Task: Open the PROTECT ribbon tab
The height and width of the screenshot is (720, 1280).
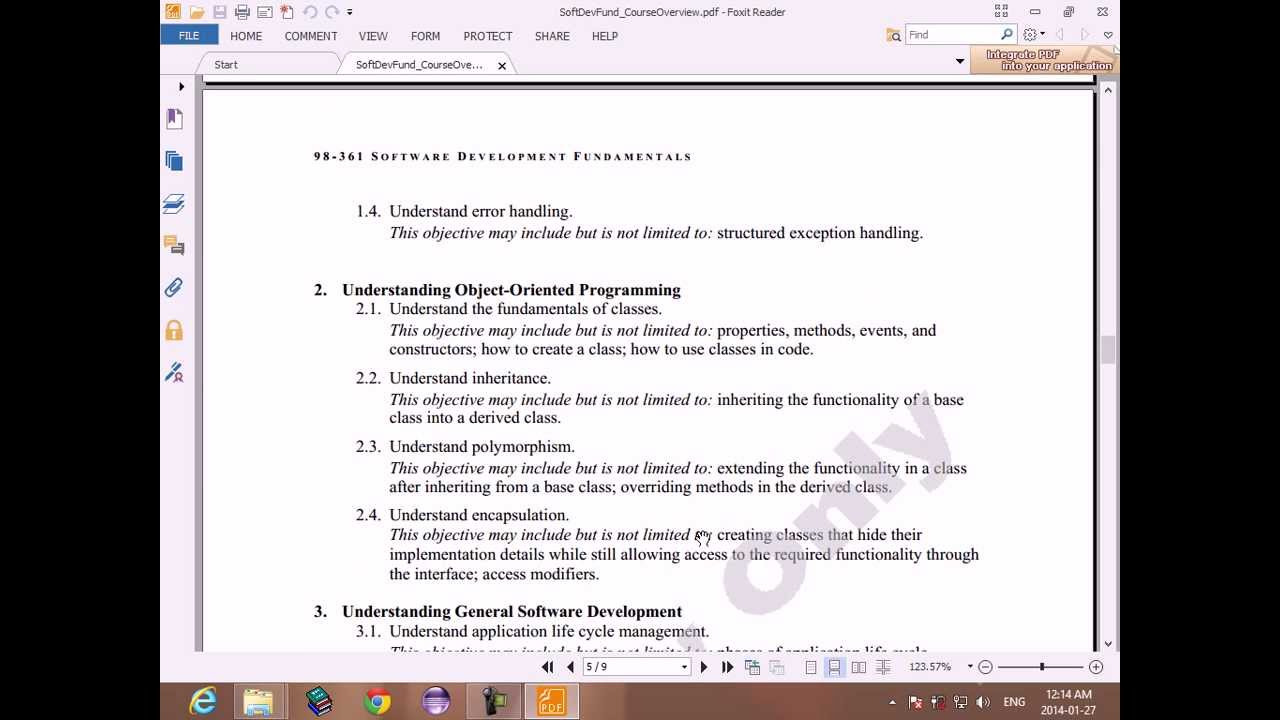Action: [x=488, y=36]
